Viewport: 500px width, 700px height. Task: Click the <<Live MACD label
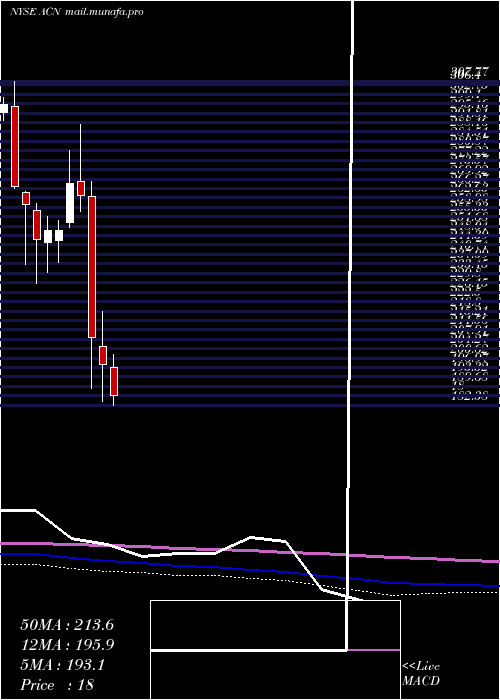point(421,674)
